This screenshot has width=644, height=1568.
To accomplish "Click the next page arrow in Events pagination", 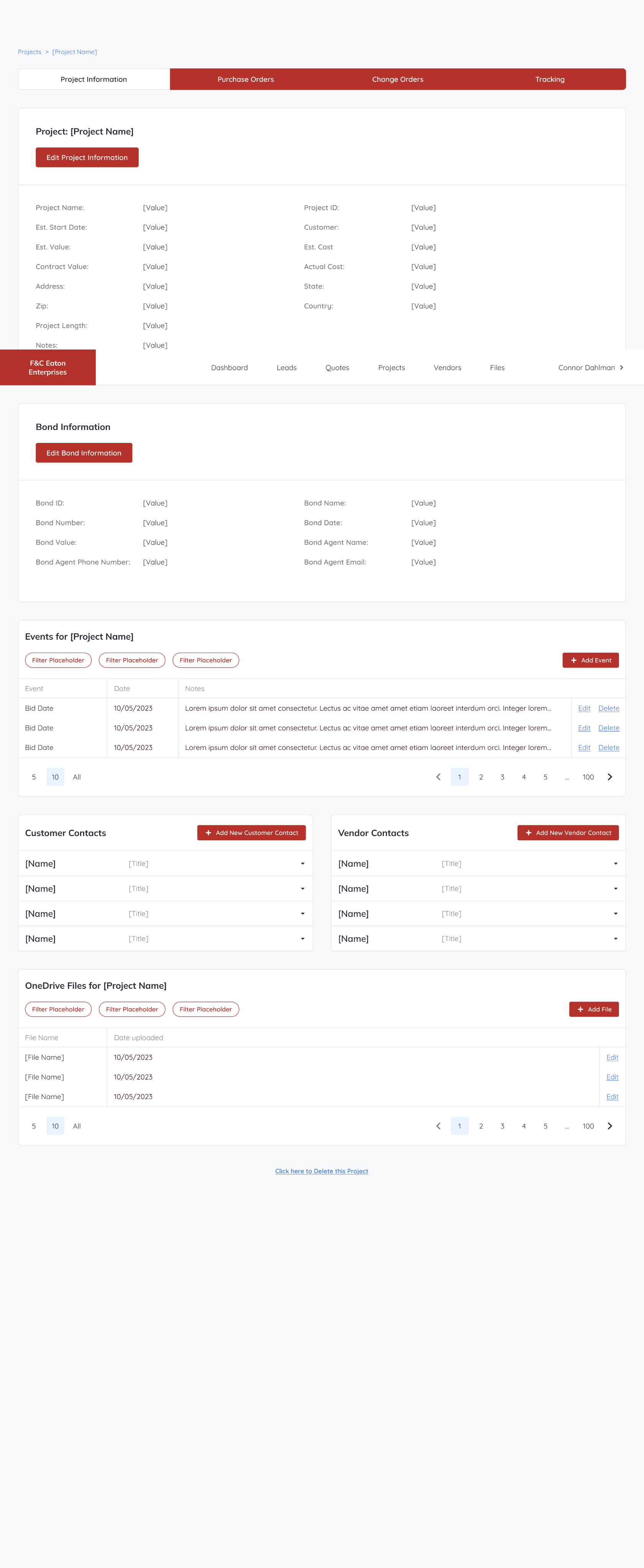I will [x=609, y=777].
